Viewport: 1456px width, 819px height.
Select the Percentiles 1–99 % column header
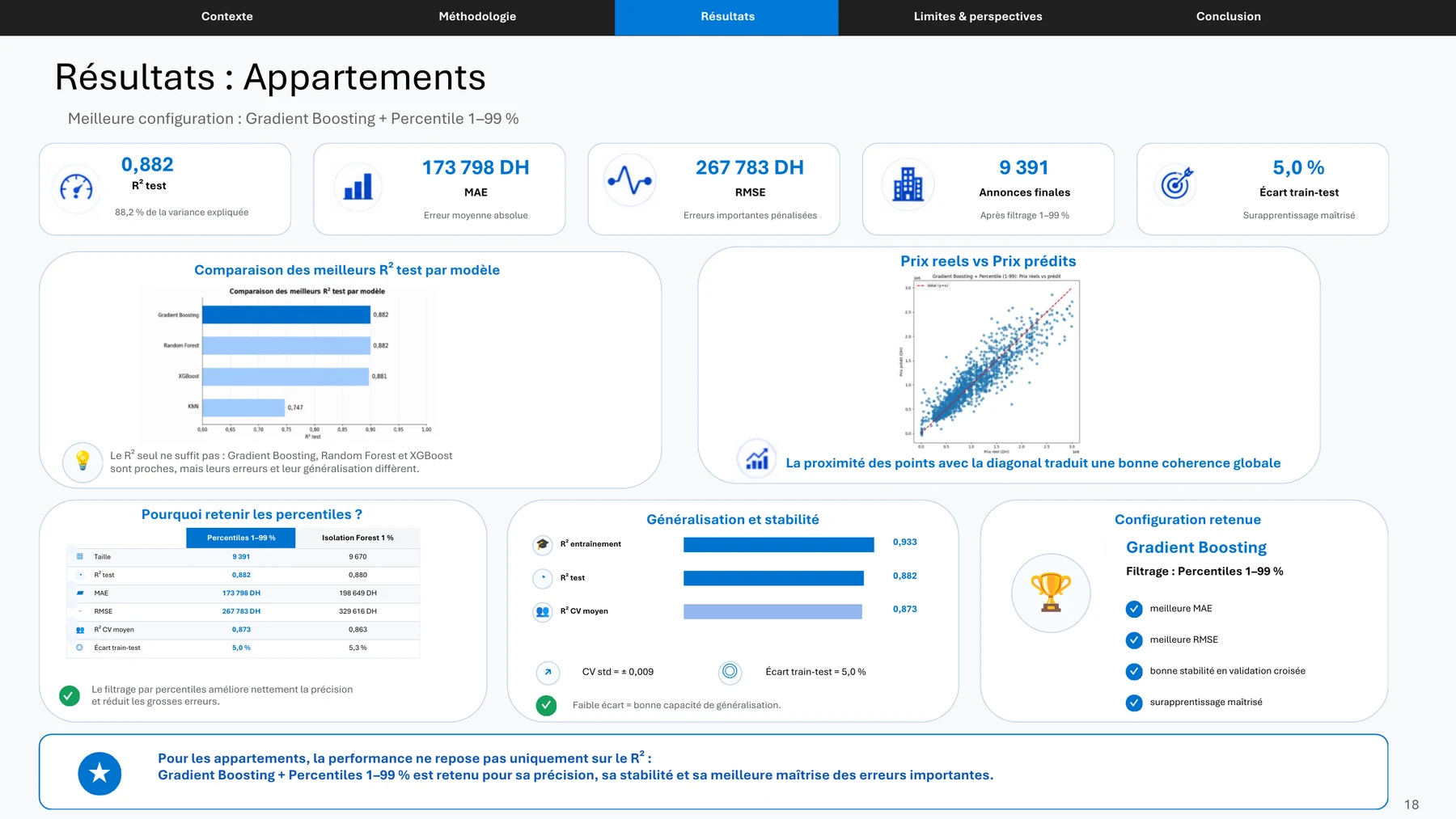[241, 538]
